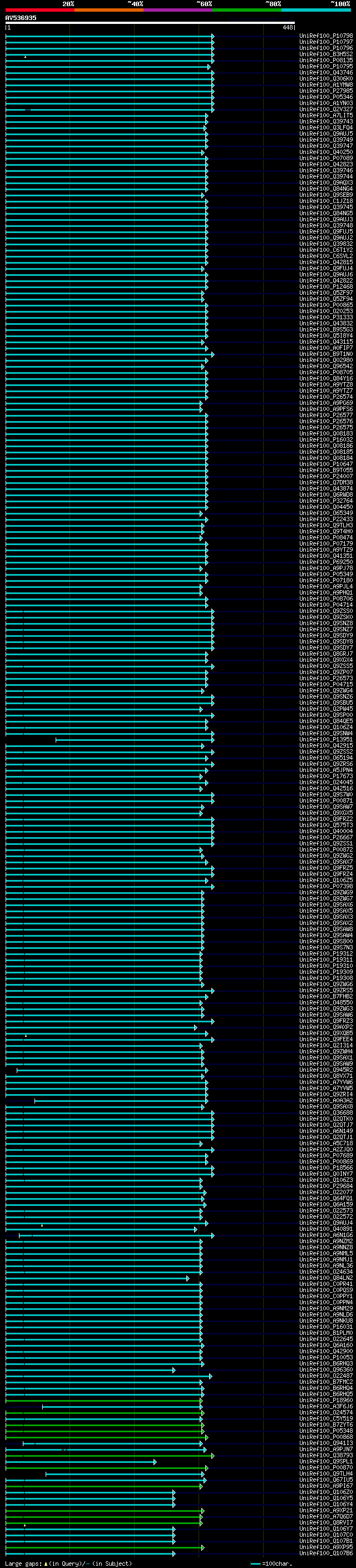Select hit label UniRef100_P07689
356x1568 pixels.
click(326, 1155)
